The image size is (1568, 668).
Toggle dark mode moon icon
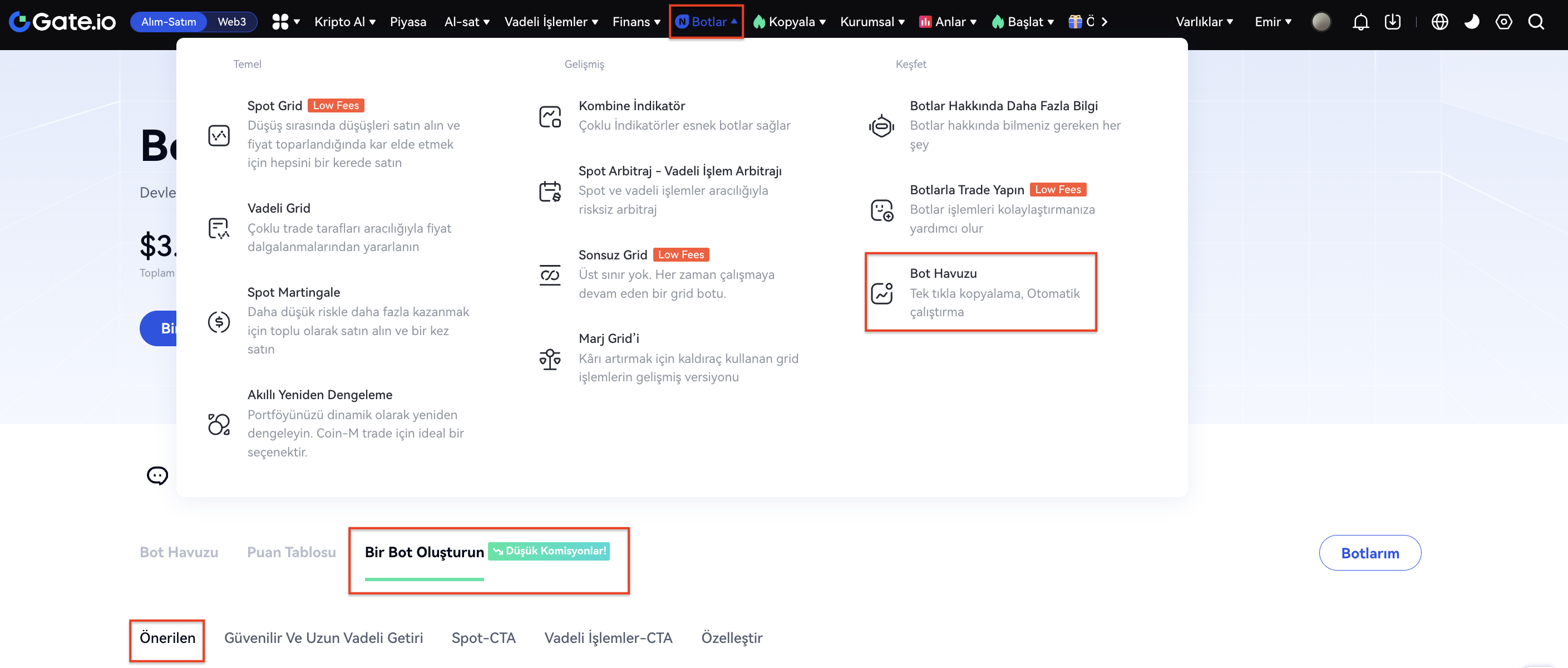coord(1471,22)
